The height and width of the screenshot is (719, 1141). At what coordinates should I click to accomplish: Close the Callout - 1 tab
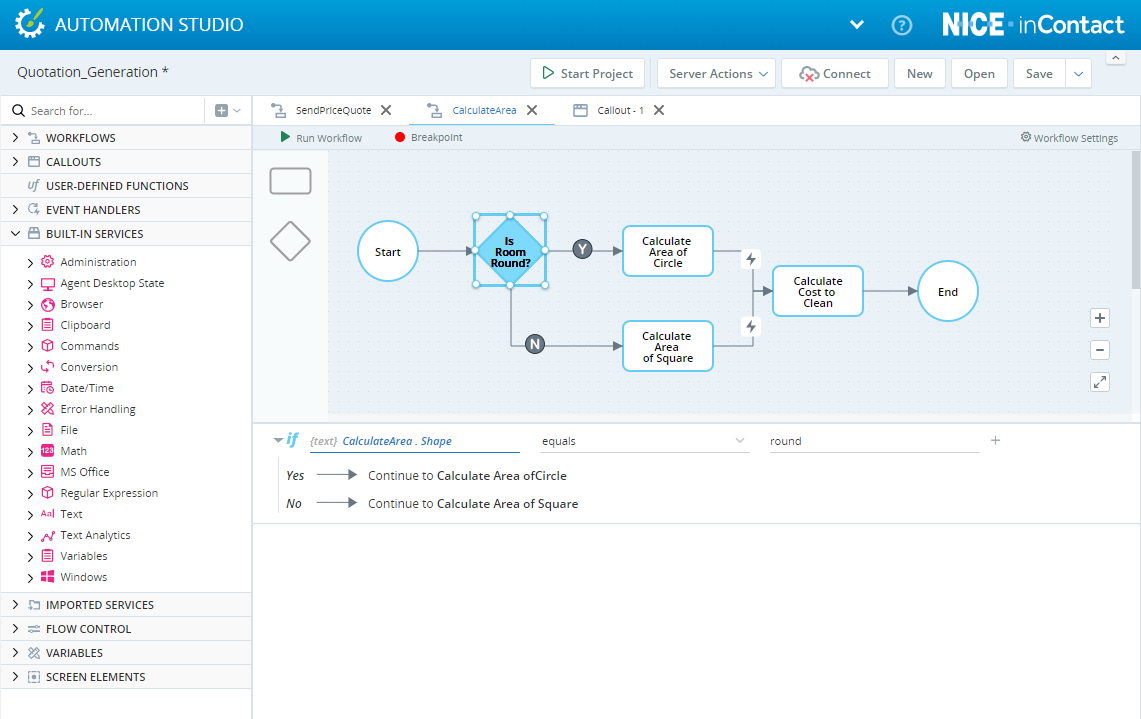[659, 110]
